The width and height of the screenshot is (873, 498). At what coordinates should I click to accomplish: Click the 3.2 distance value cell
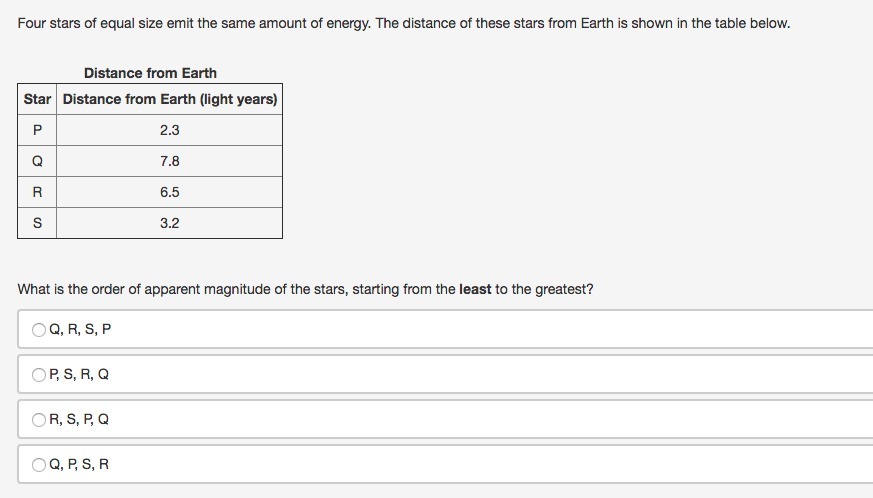170,223
